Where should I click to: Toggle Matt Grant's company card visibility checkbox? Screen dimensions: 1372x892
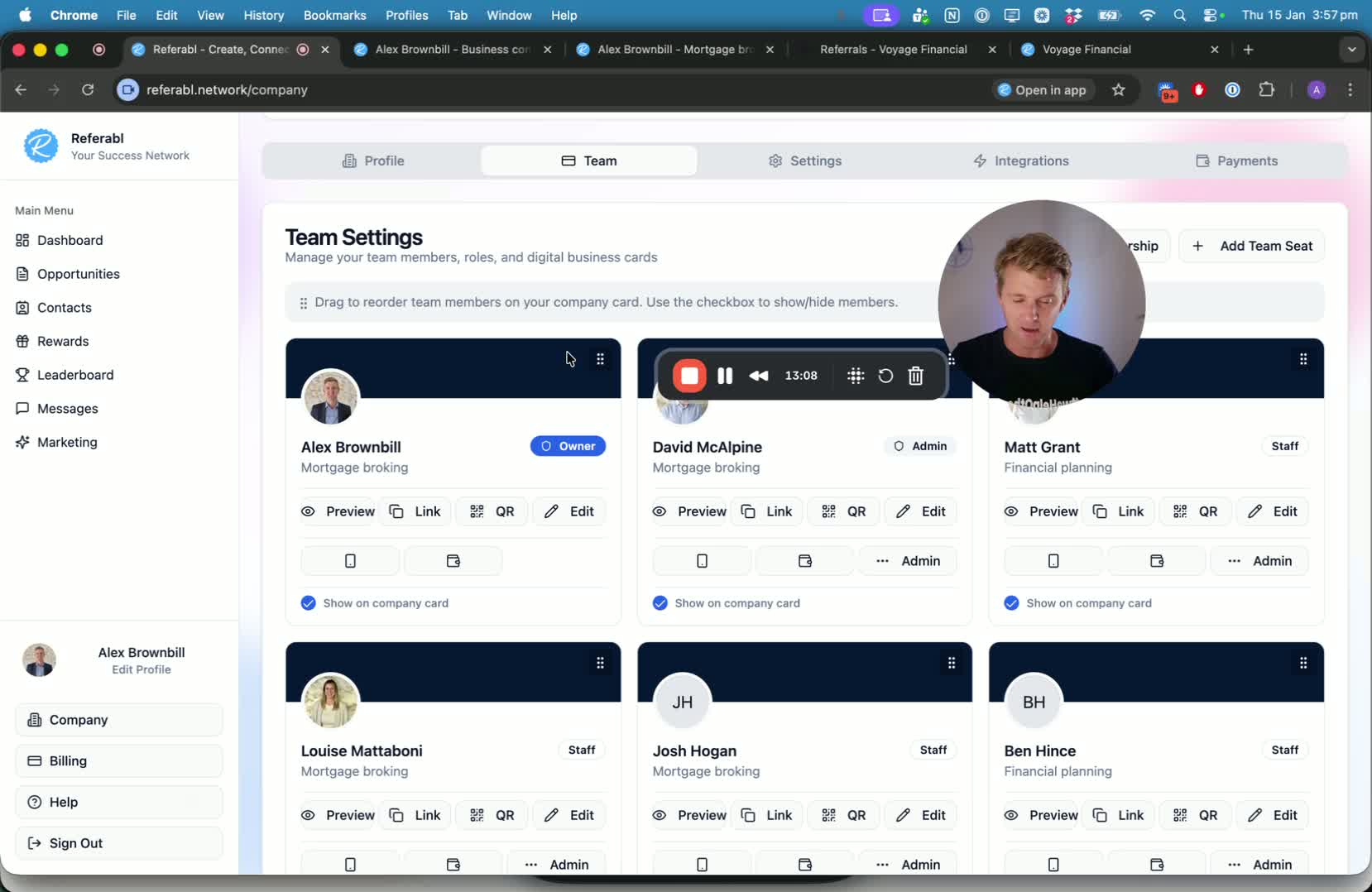[x=1011, y=603]
